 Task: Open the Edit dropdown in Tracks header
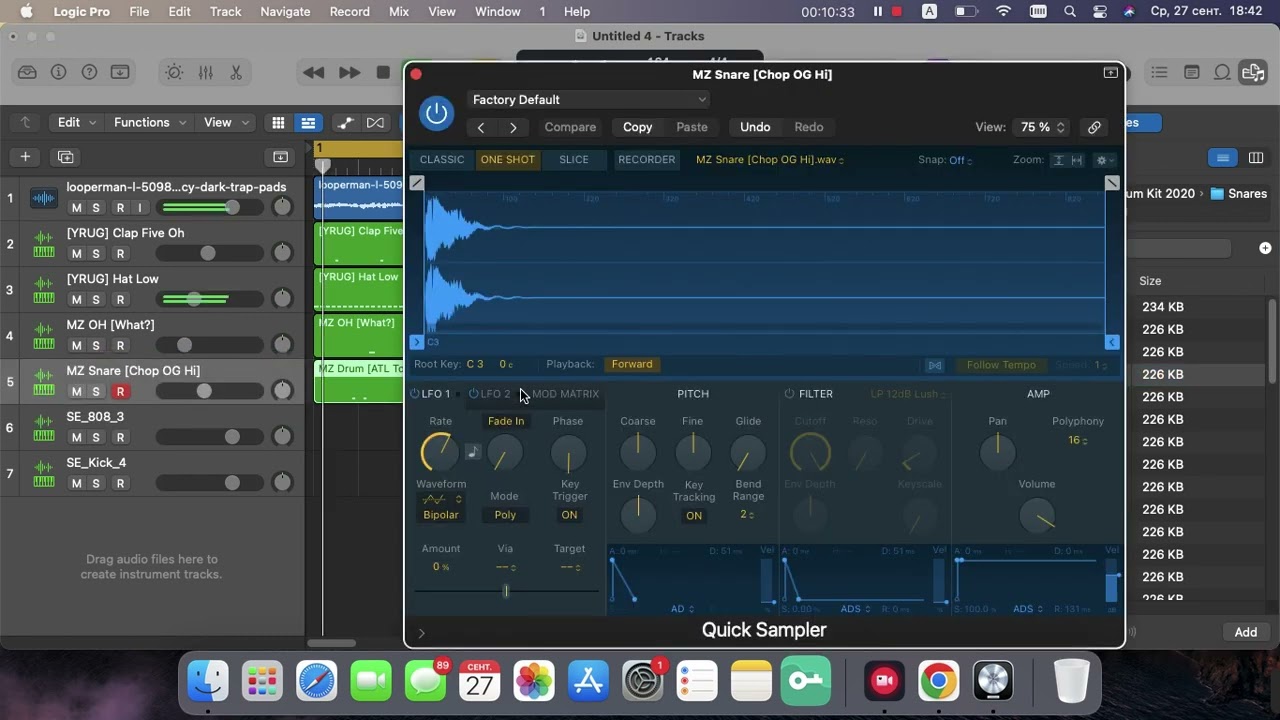click(77, 122)
